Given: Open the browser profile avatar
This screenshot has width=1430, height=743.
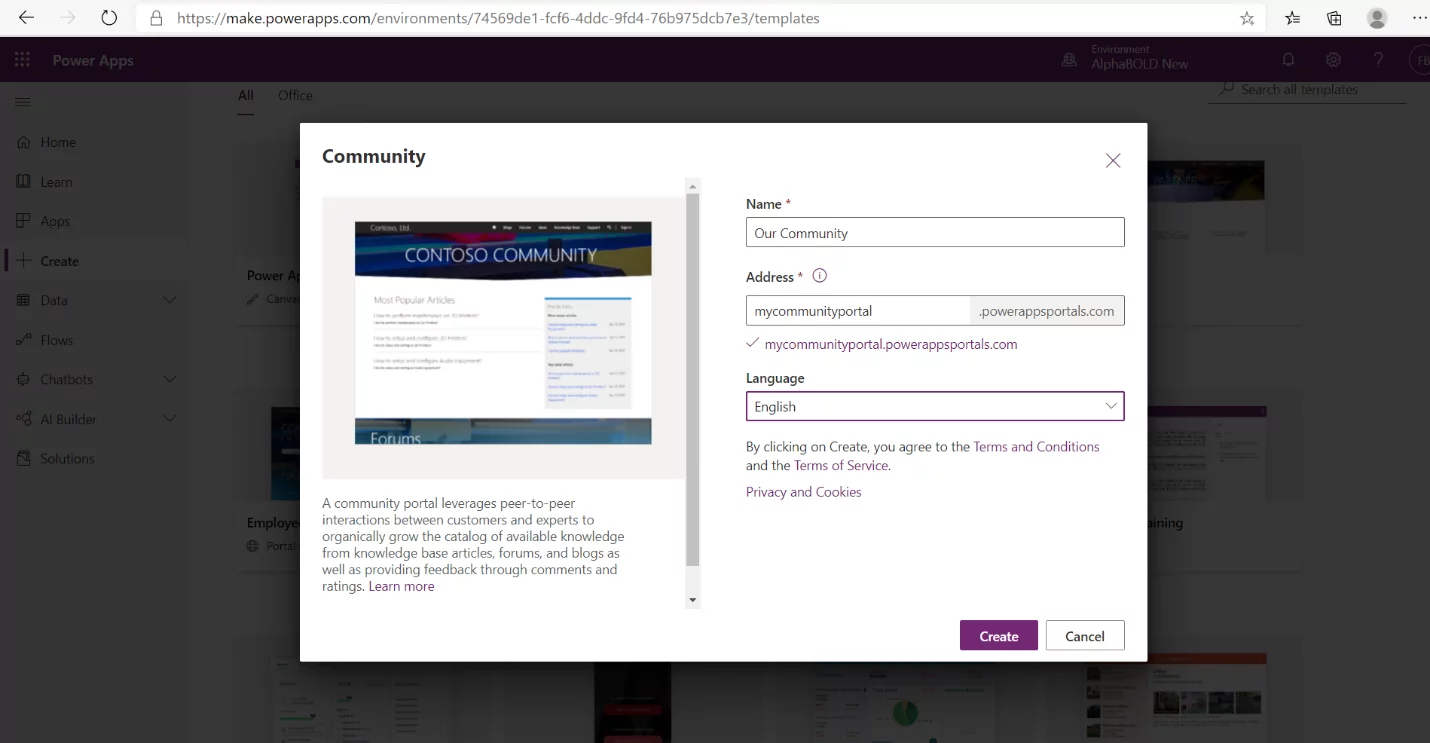Looking at the screenshot, I should [1377, 18].
